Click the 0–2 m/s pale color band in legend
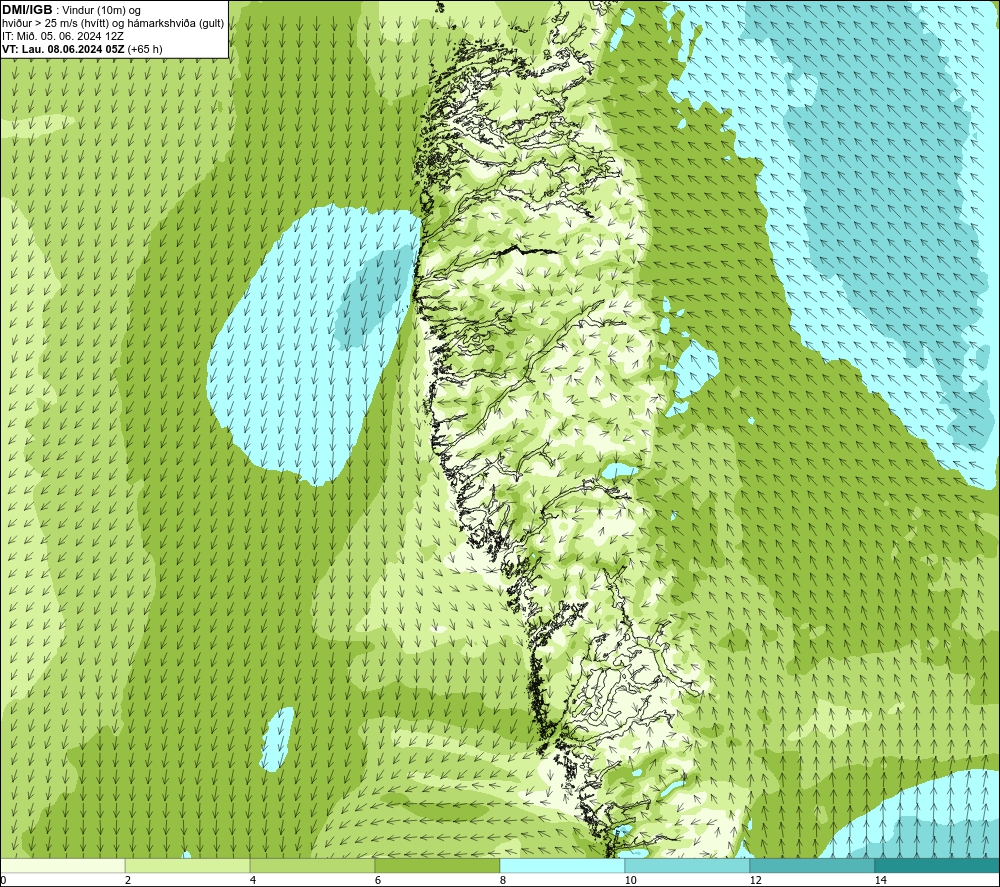The image size is (1000, 887). coord(62,866)
